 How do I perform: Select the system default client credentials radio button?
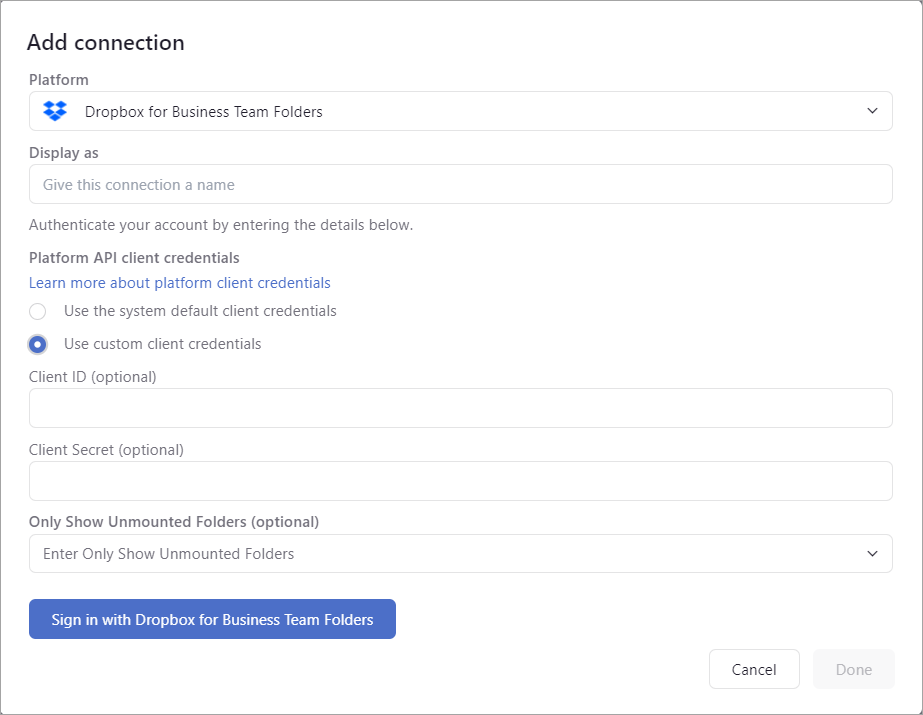point(38,311)
